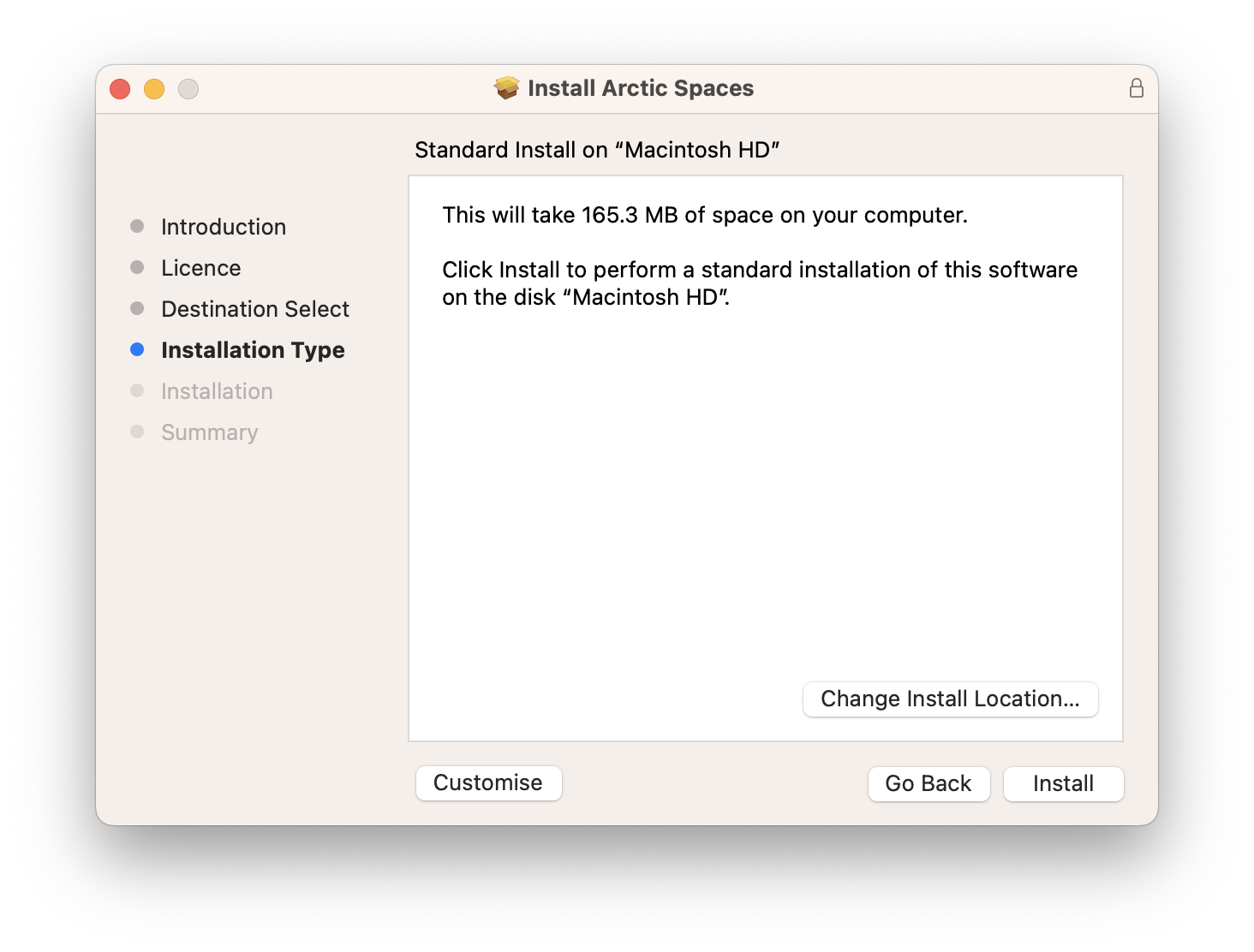The height and width of the screenshot is (952, 1254).
Task: Select the Destination Select step label
Action: click(x=255, y=309)
